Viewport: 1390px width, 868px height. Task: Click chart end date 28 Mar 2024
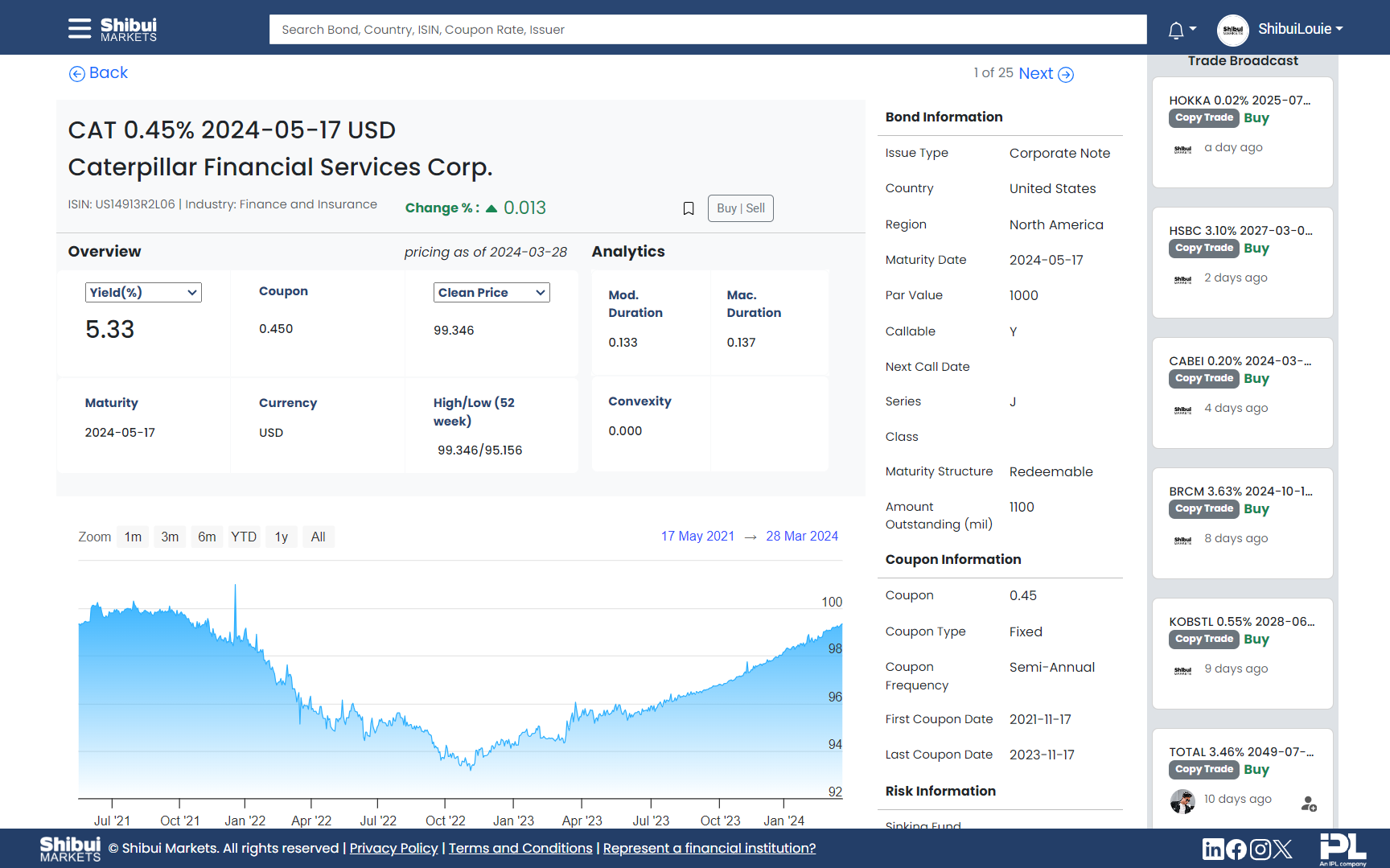pos(802,536)
